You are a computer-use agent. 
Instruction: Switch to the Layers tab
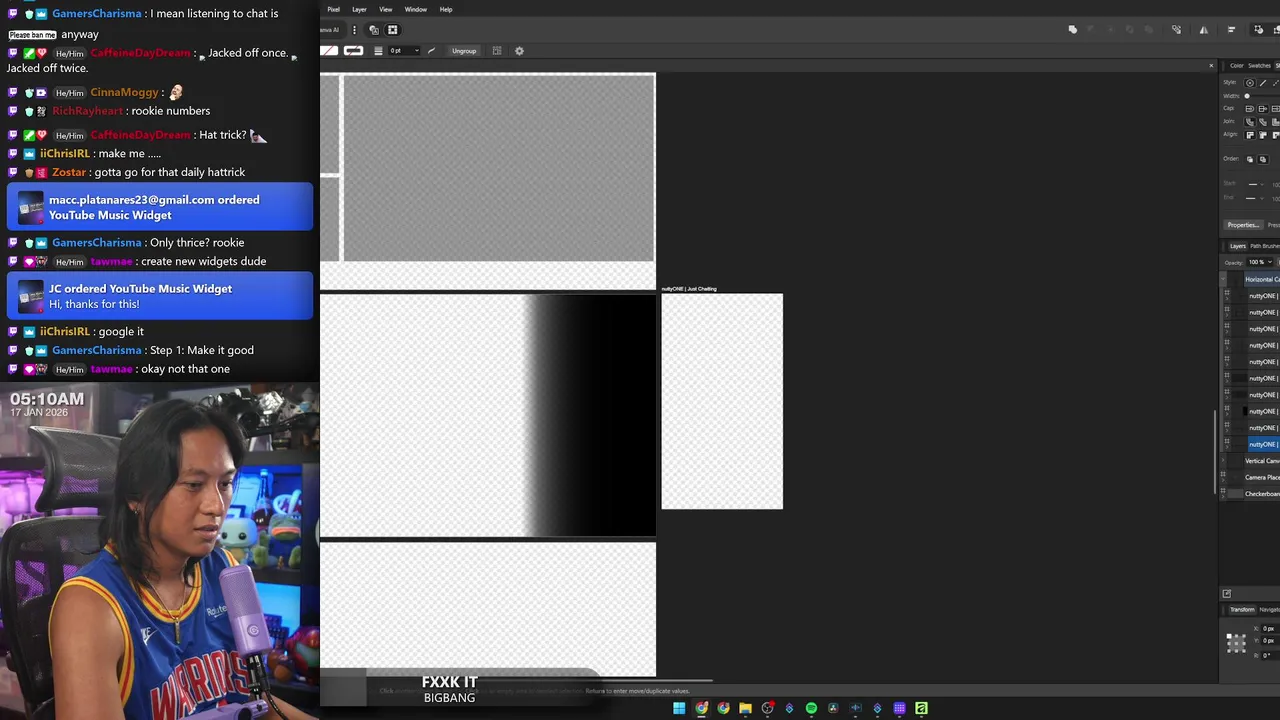[1238, 246]
